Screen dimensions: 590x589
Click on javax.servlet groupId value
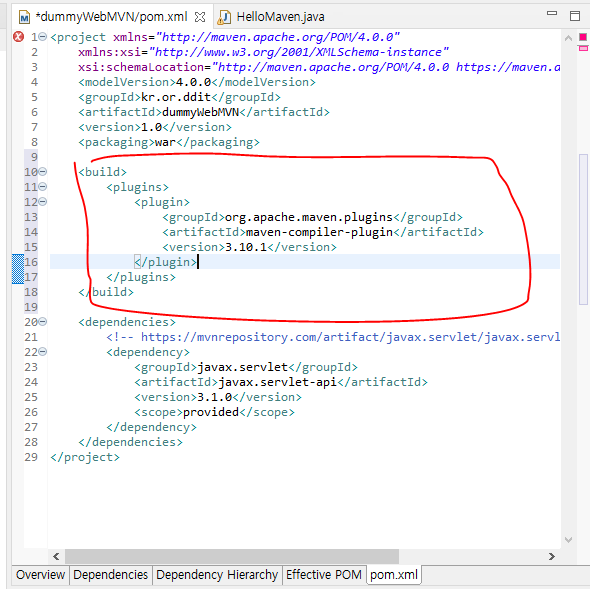pyautogui.click(x=242, y=367)
